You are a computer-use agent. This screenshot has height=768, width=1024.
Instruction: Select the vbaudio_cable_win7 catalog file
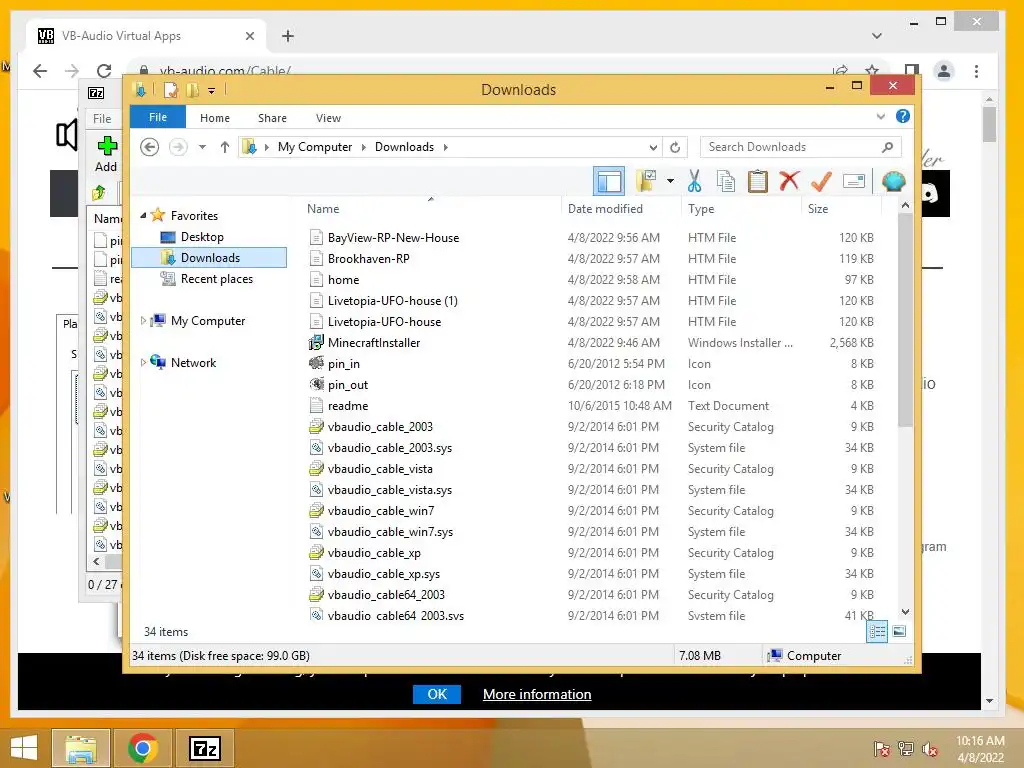tap(381, 511)
